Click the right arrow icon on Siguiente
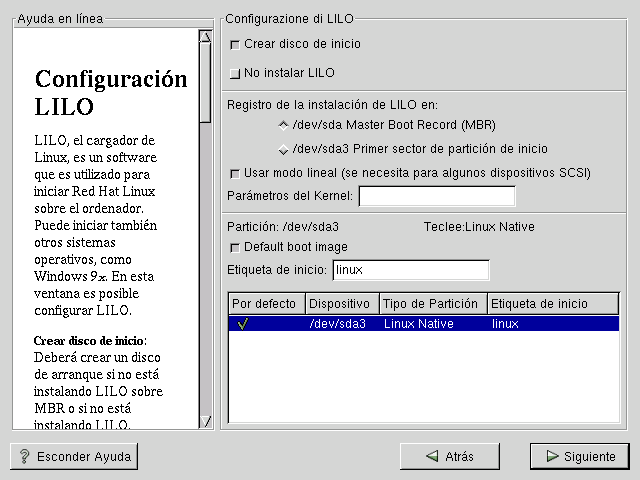Viewport: 640px width, 480px height. point(551,456)
